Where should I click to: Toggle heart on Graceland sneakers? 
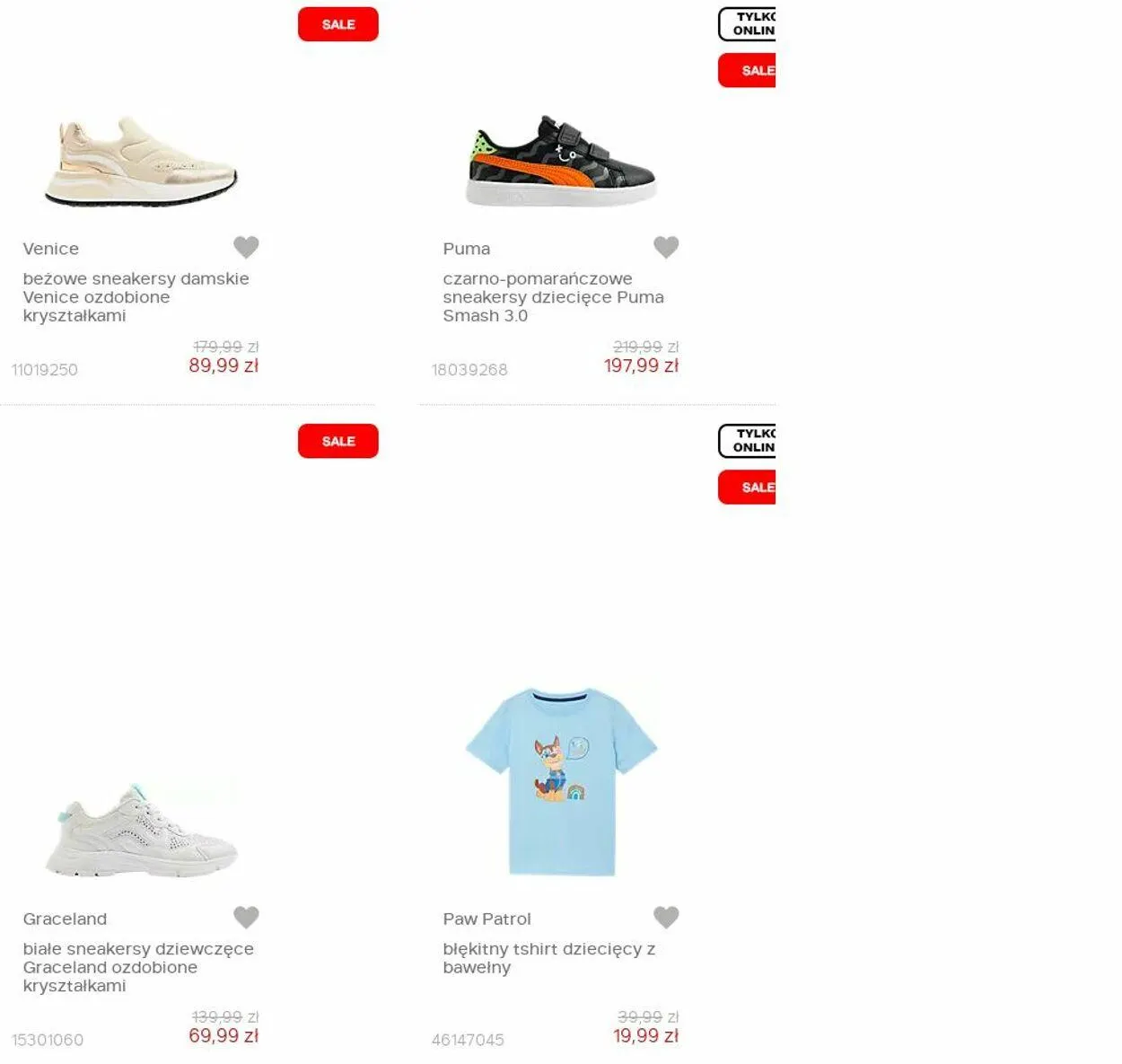click(246, 917)
